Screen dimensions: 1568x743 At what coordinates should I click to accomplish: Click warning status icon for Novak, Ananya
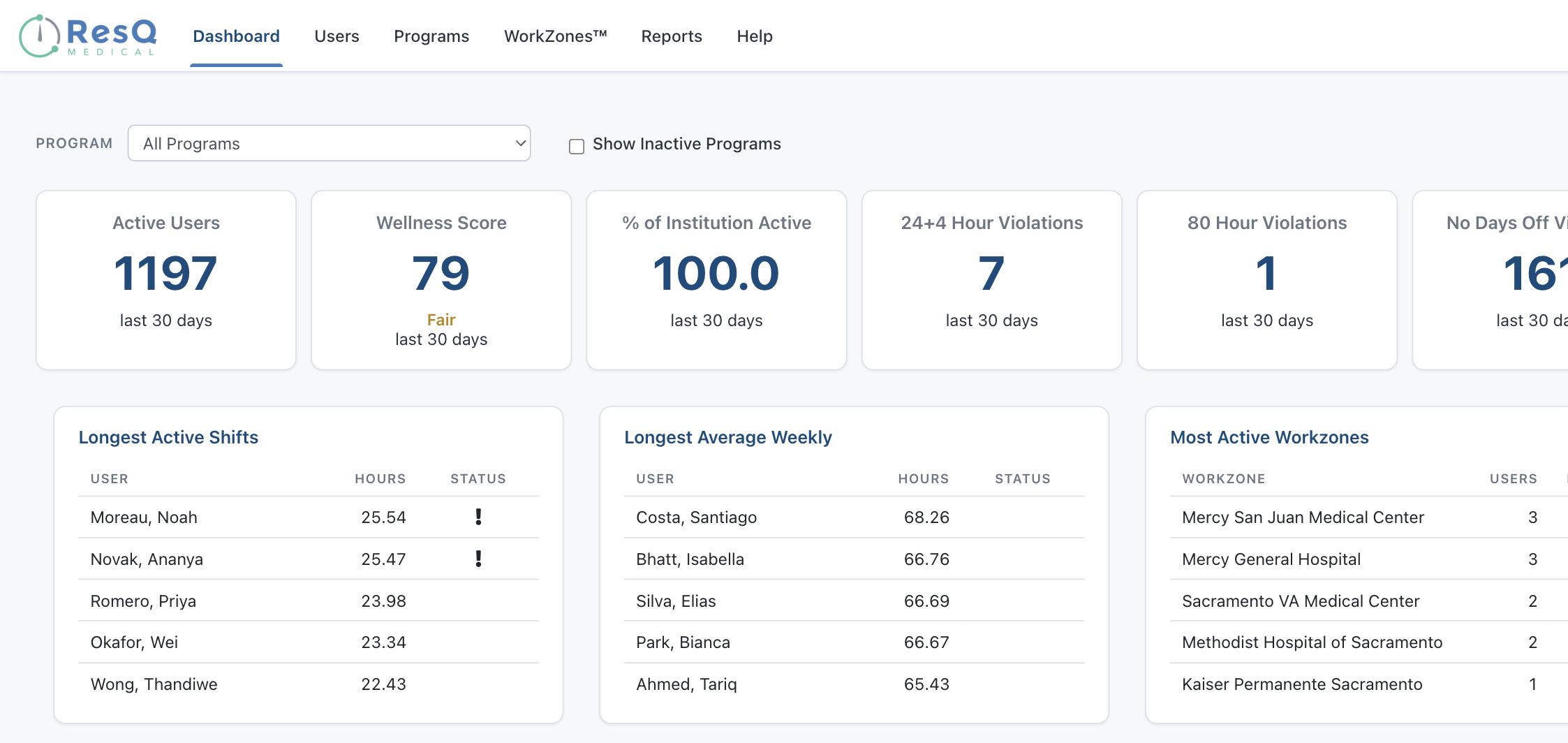pyautogui.click(x=478, y=559)
